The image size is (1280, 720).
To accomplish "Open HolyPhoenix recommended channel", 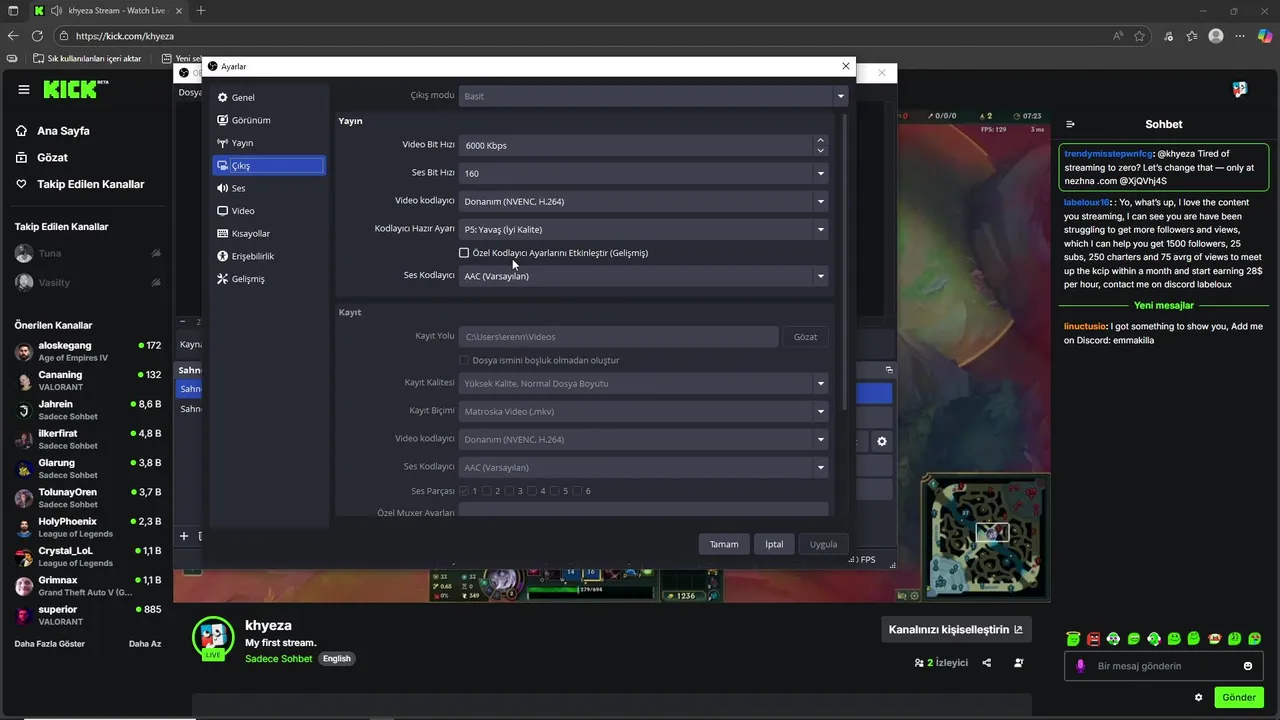I will pyautogui.click(x=88, y=527).
